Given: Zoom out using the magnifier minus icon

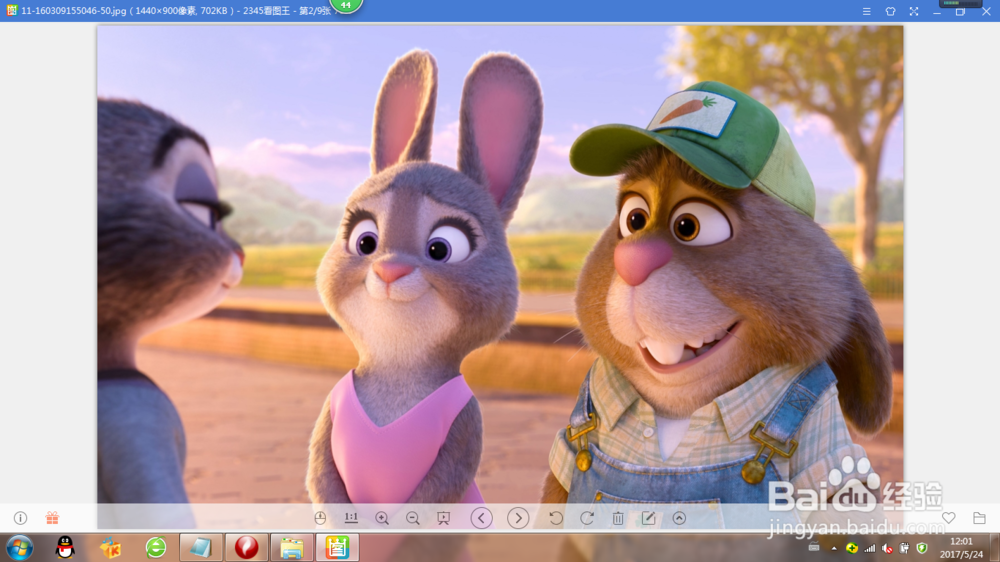Looking at the screenshot, I should click(413, 518).
